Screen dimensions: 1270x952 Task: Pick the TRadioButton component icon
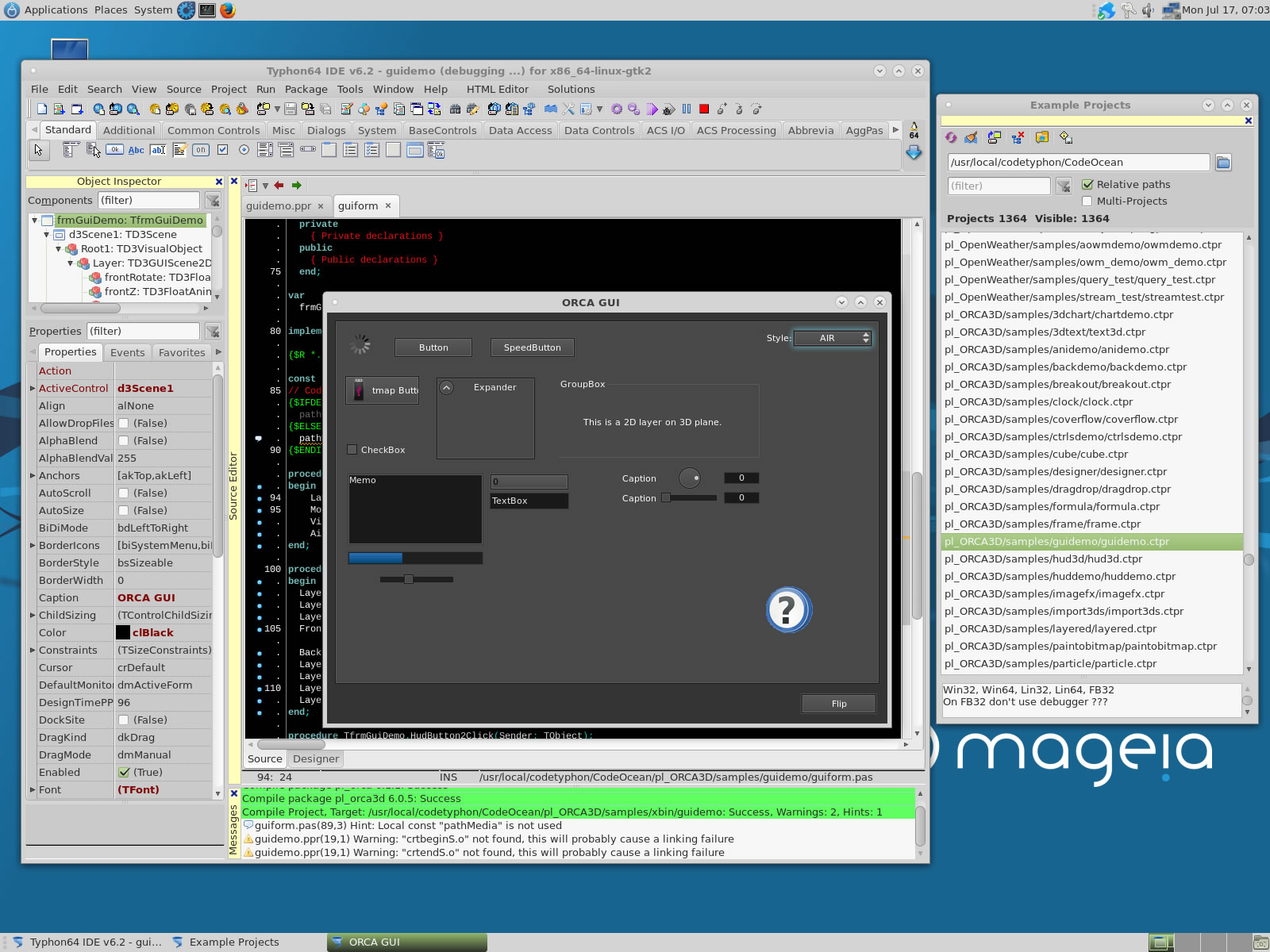click(244, 150)
